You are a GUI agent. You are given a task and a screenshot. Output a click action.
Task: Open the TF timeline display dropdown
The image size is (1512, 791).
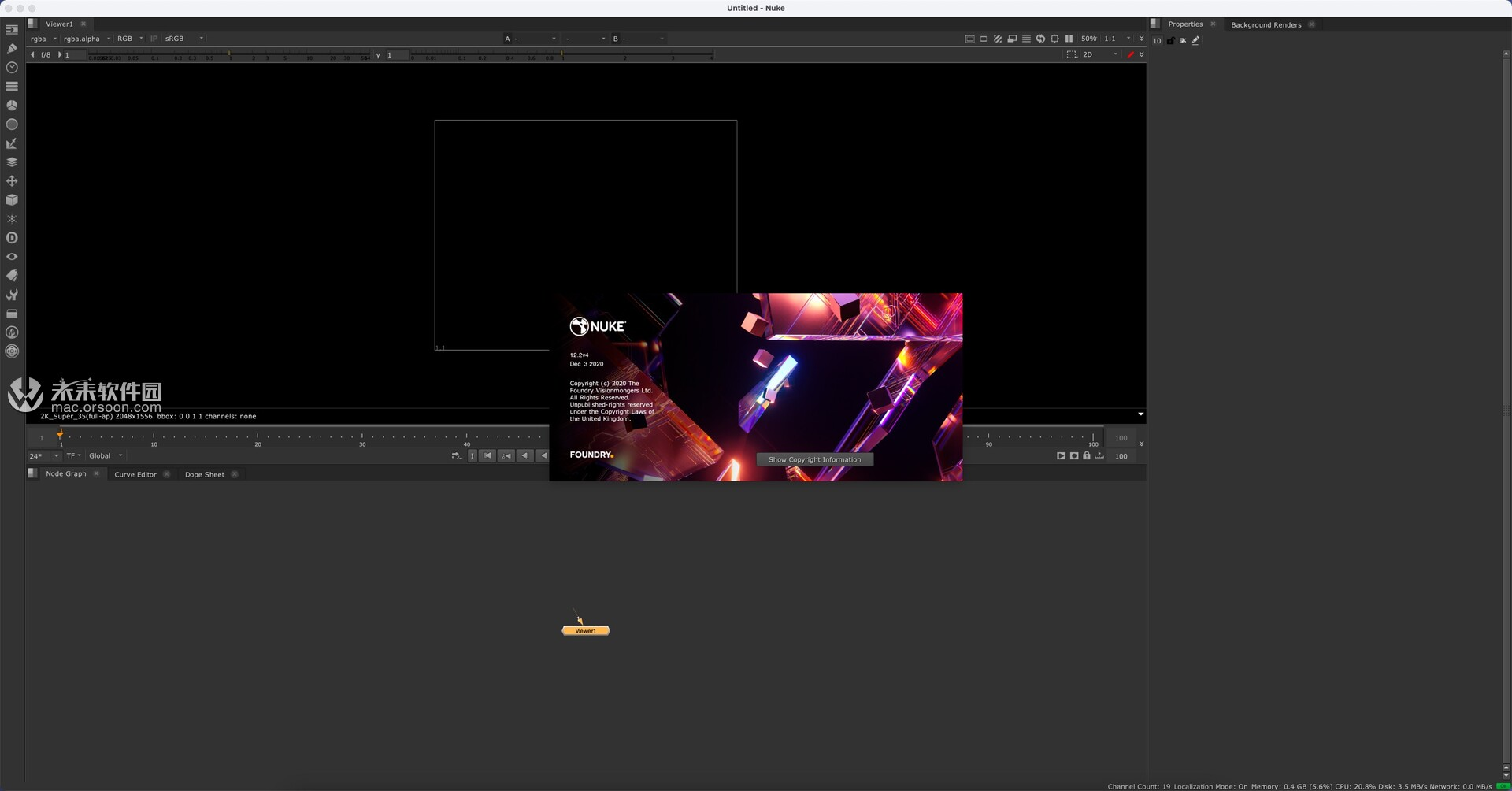click(73, 455)
